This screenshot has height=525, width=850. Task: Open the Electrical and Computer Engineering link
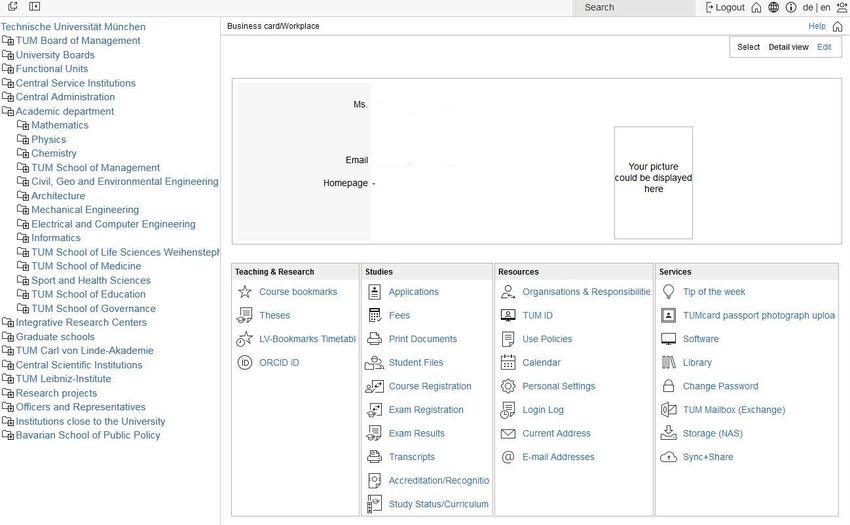click(x=113, y=224)
